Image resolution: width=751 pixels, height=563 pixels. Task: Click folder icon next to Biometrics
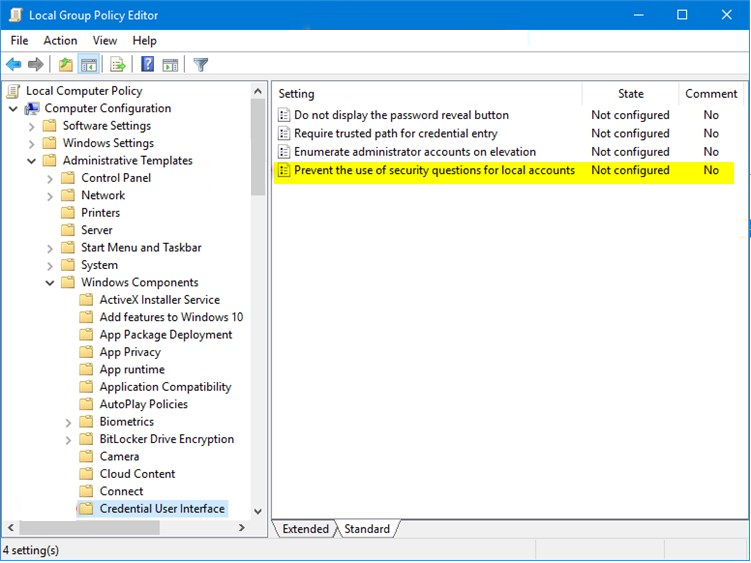tap(86, 422)
